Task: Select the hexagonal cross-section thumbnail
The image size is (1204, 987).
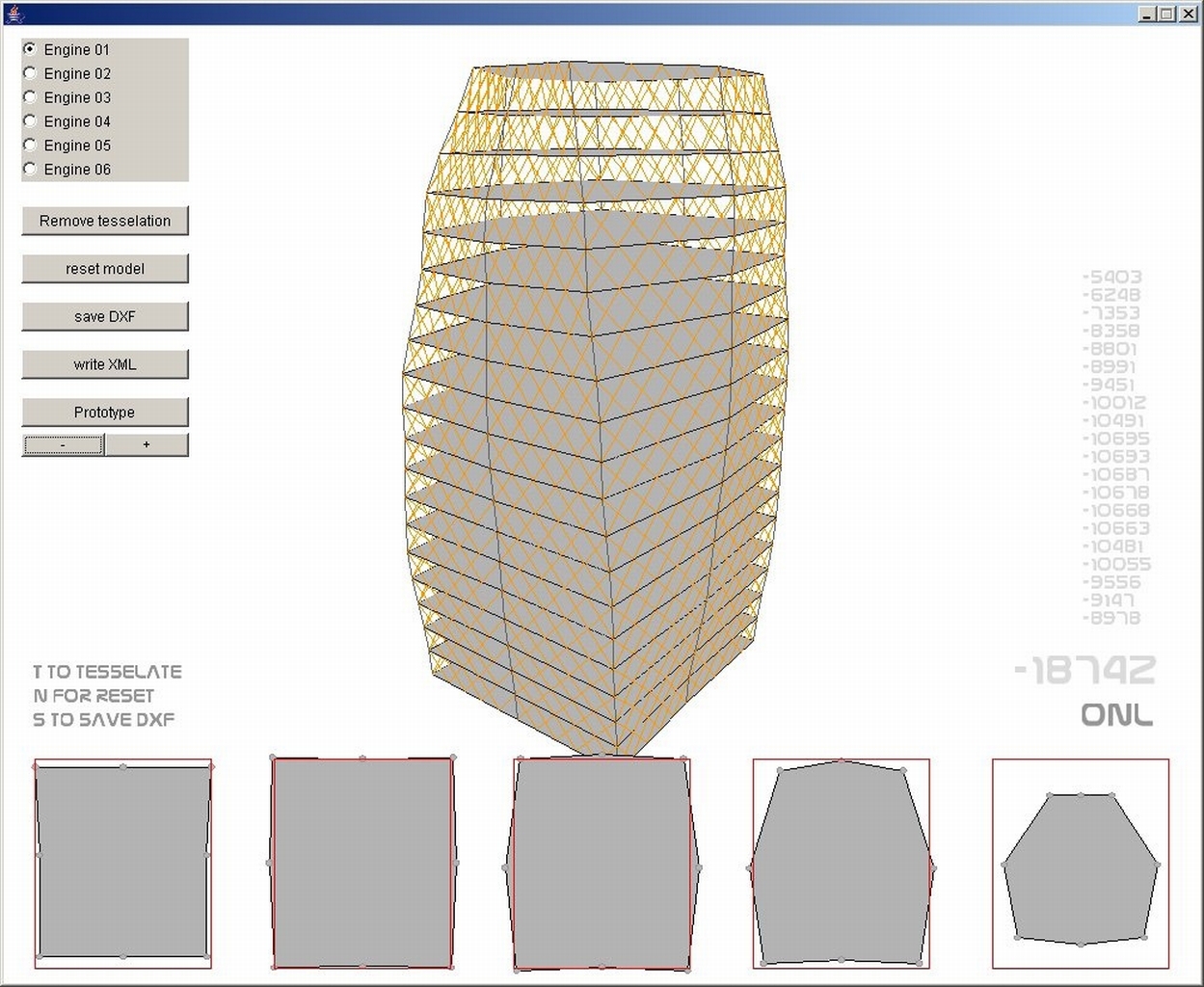Action: [1080, 867]
